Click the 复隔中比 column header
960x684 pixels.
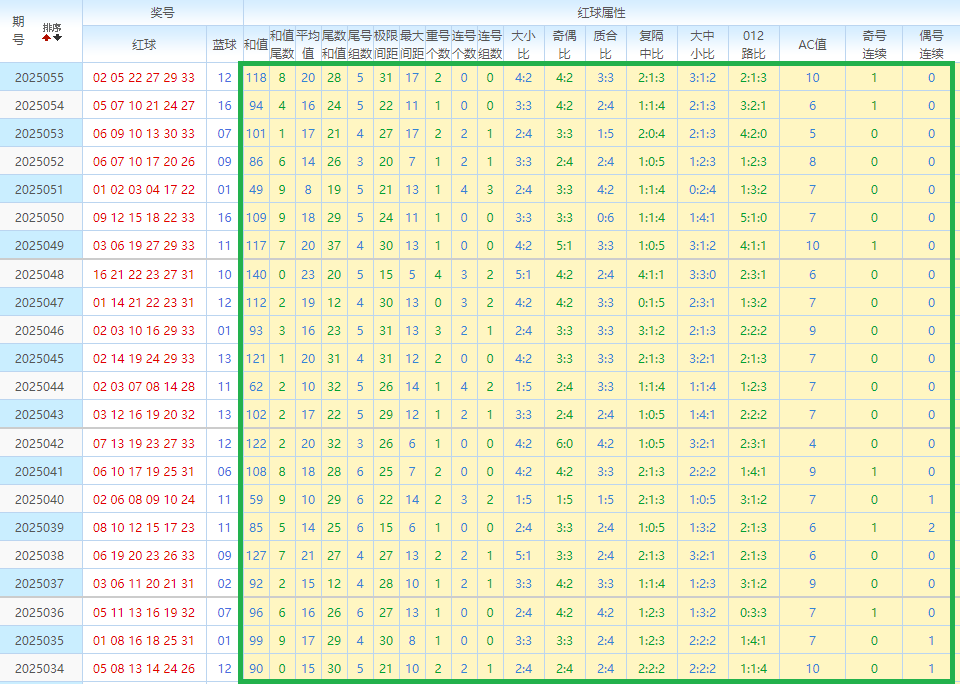coord(651,44)
